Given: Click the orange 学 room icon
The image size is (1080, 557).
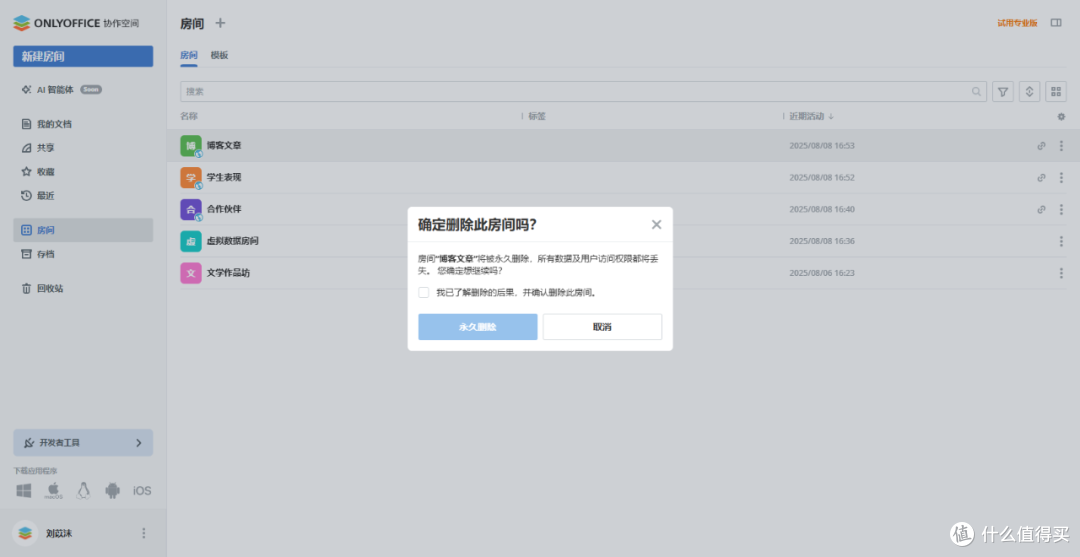Looking at the screenshot, I should point(191,178).
